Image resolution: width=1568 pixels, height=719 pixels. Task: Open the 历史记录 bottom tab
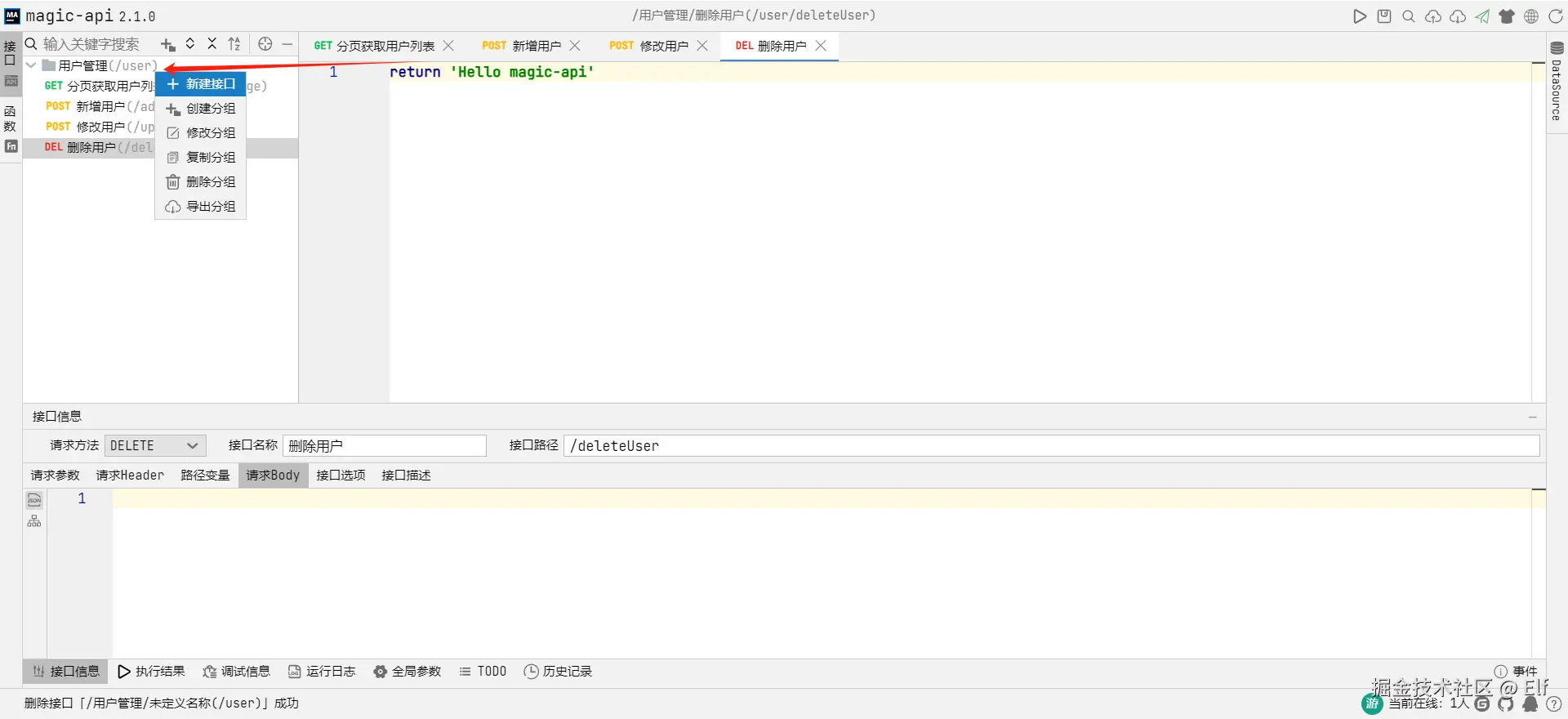558,672
